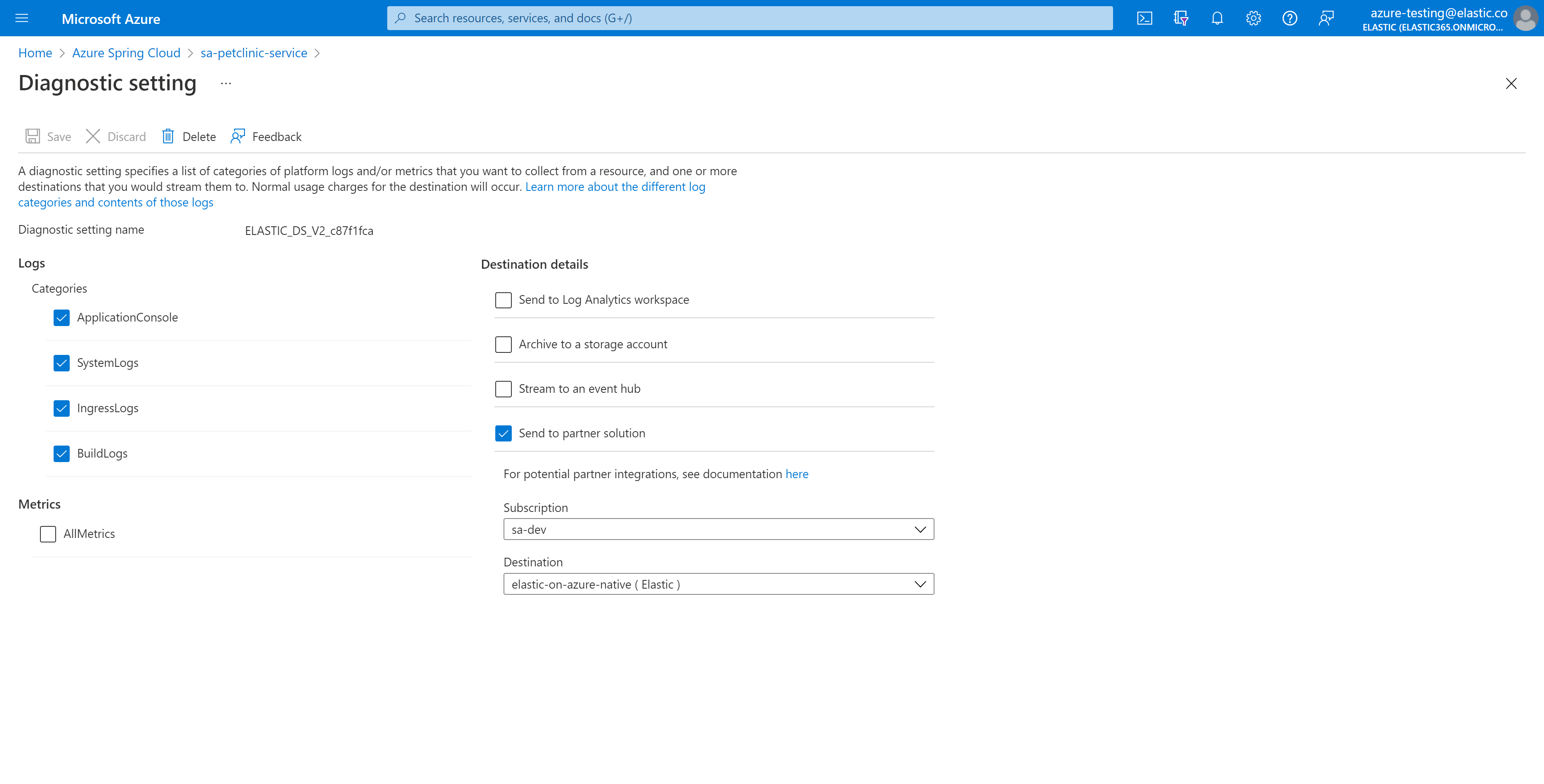Open the Azure portal hamburger menu
The height and width of the screenshot is (784, 1544).
21,18
